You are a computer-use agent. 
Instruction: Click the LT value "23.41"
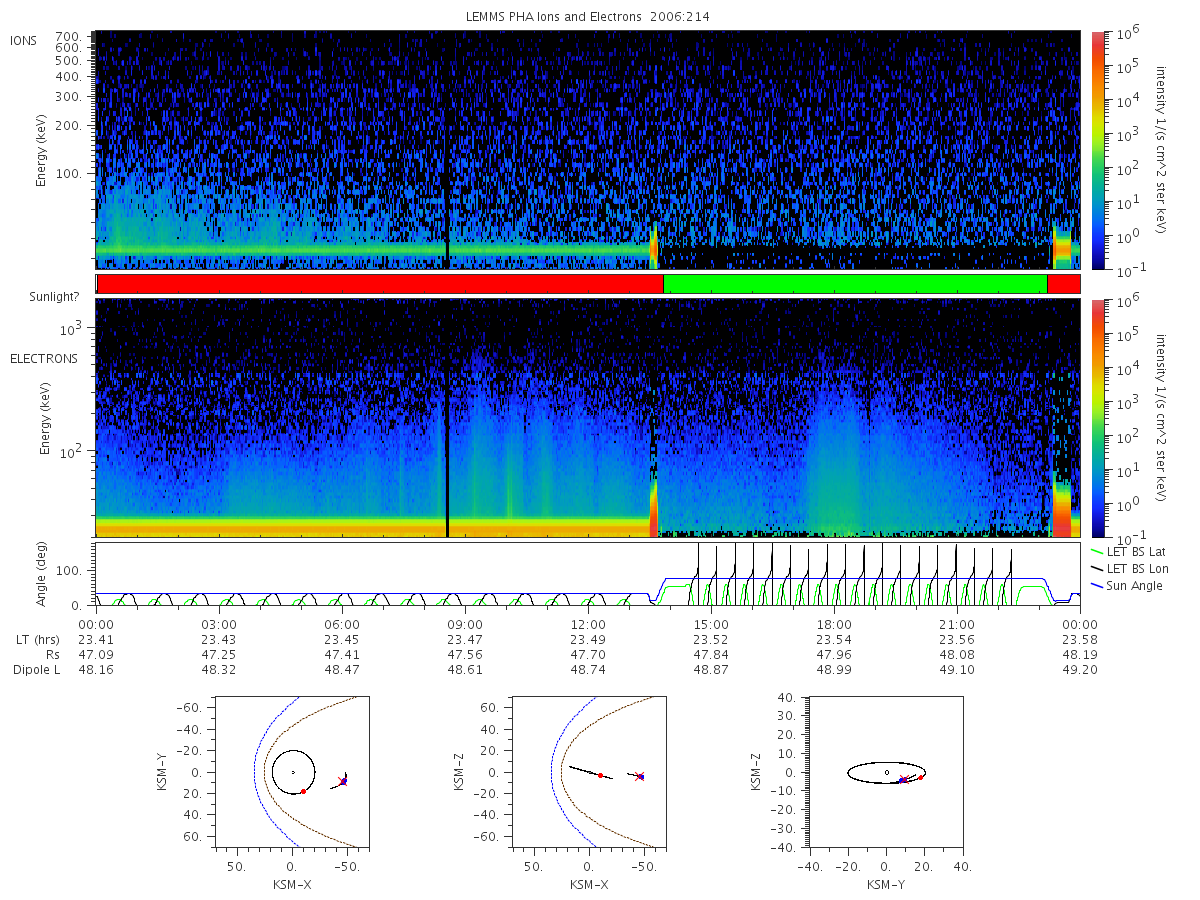pos(96,640)
